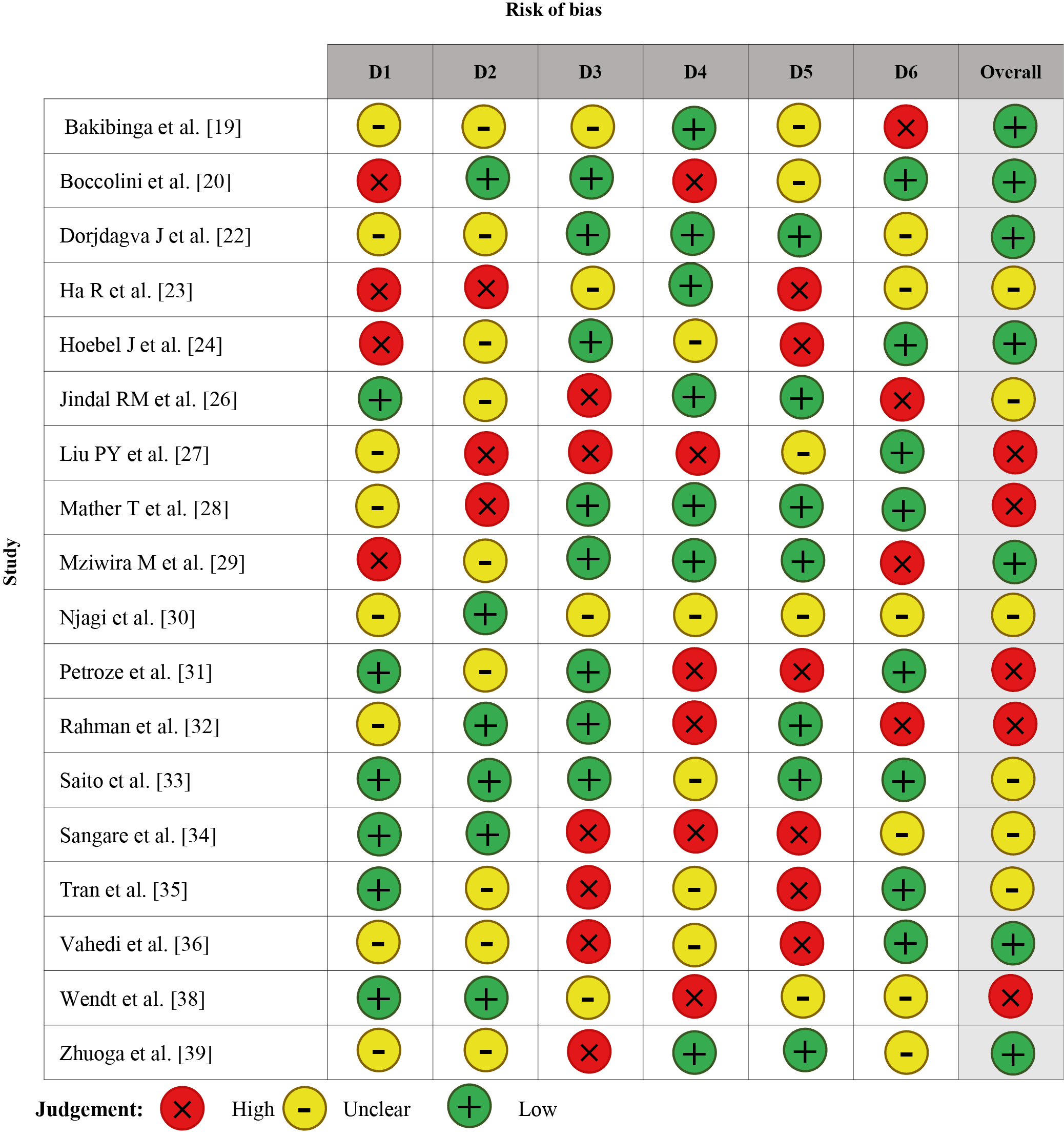Click Mather T D2 red cross icon

coord(486,505)
